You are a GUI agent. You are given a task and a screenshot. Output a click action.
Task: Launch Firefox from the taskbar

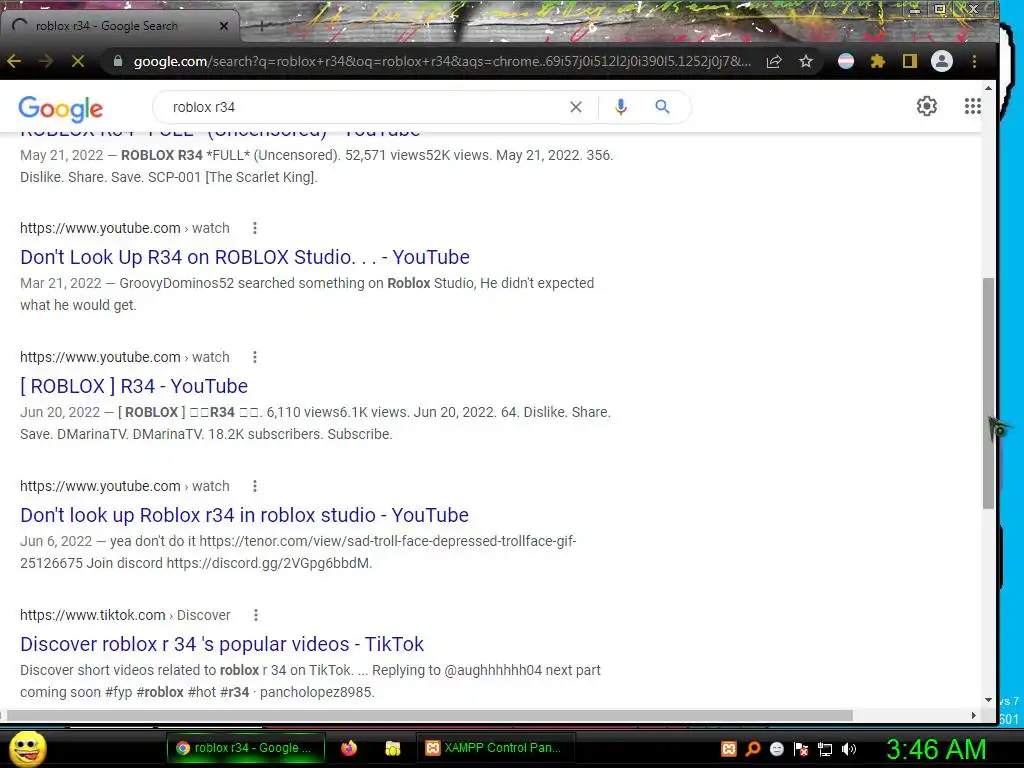pos(349,748)
